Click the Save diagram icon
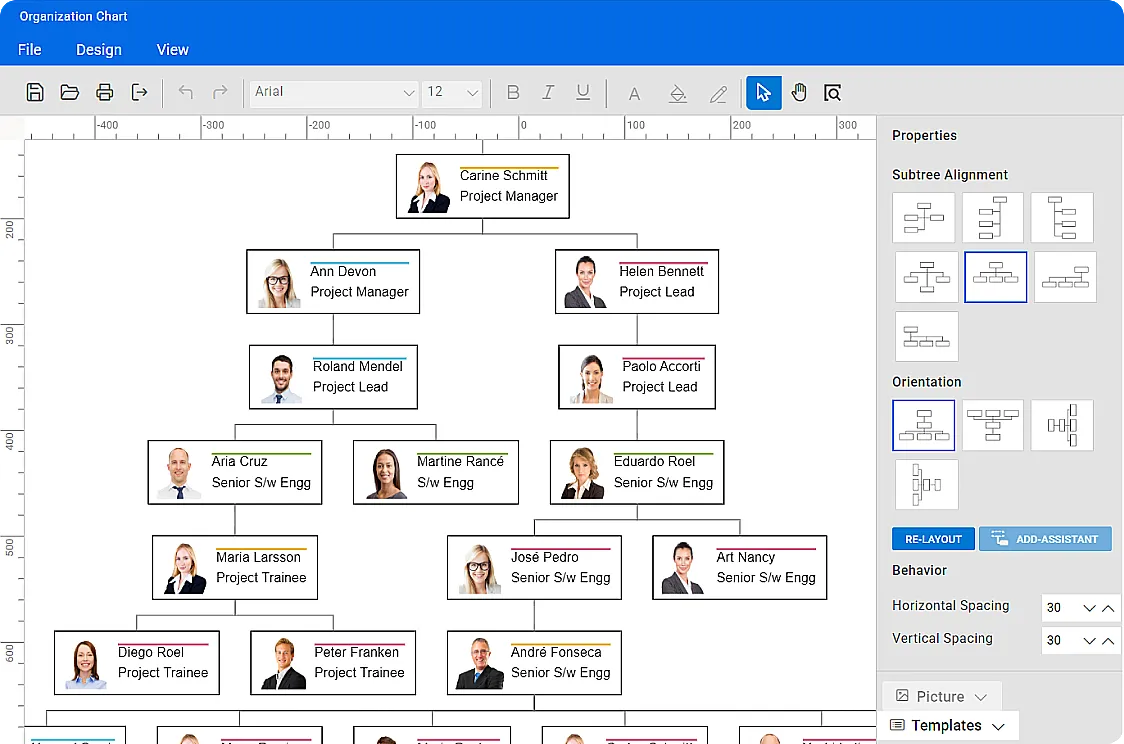The height and width of the screenshot is (744, 1124). coord(34,92)
